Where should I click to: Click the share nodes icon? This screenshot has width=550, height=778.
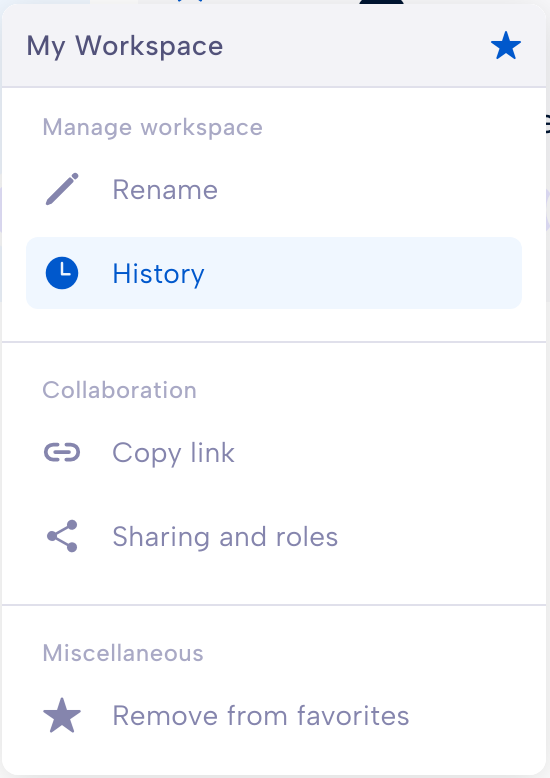click(x=63, y=536)
